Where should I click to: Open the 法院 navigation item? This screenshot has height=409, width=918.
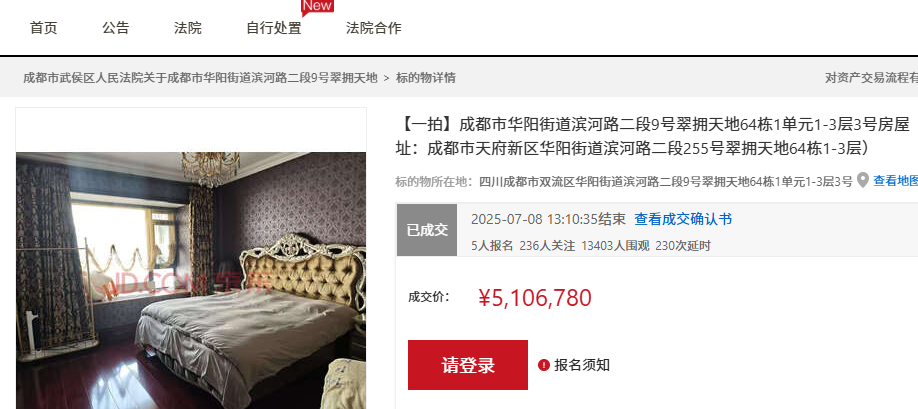coord(187,28)
